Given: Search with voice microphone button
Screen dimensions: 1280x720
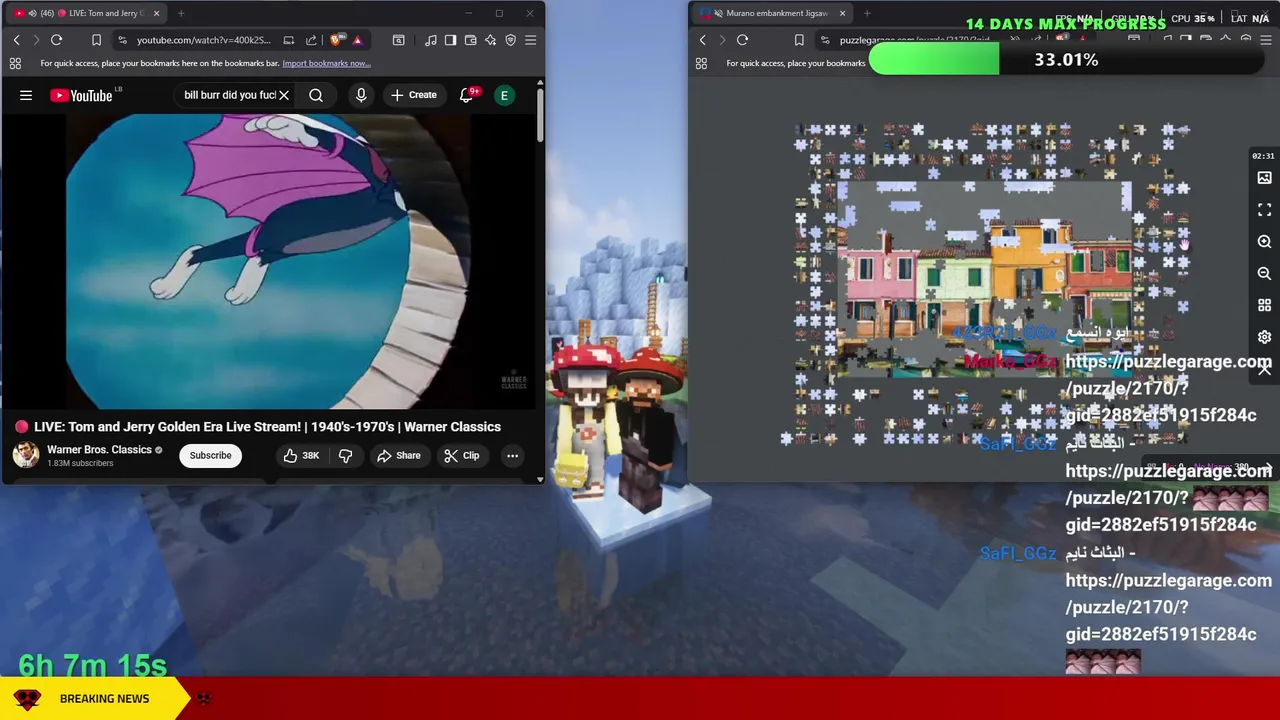Looking at the screenshot, I should pyautogui.click(x=361, y=95).
